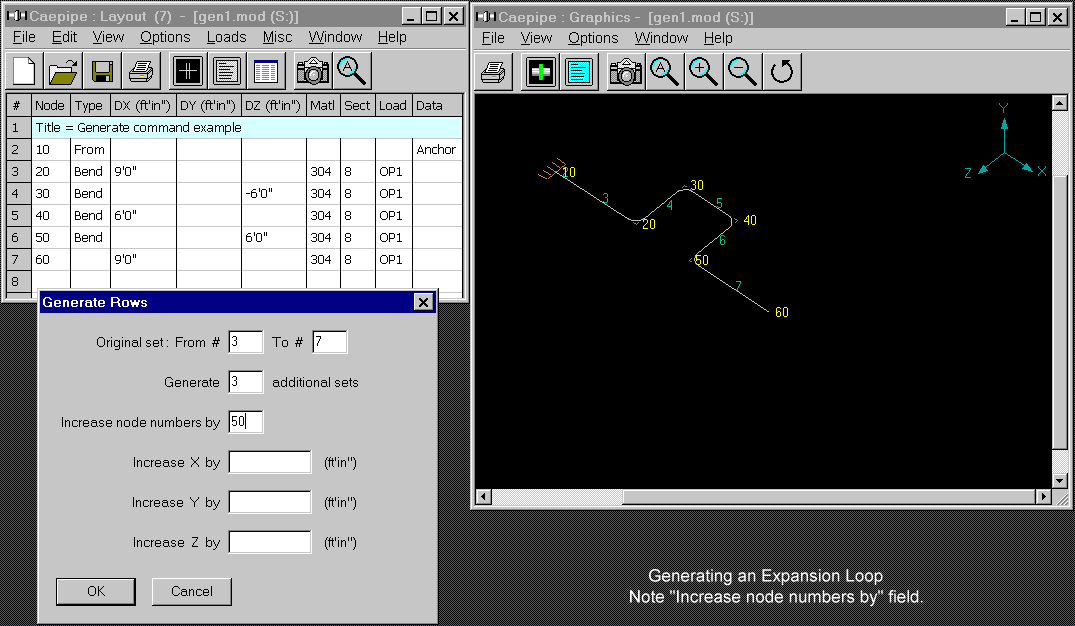The image size is (1075, 626).
Task: Click the green cross Layout icon in Graphics toolbar
Action: [x=540, y=72]
